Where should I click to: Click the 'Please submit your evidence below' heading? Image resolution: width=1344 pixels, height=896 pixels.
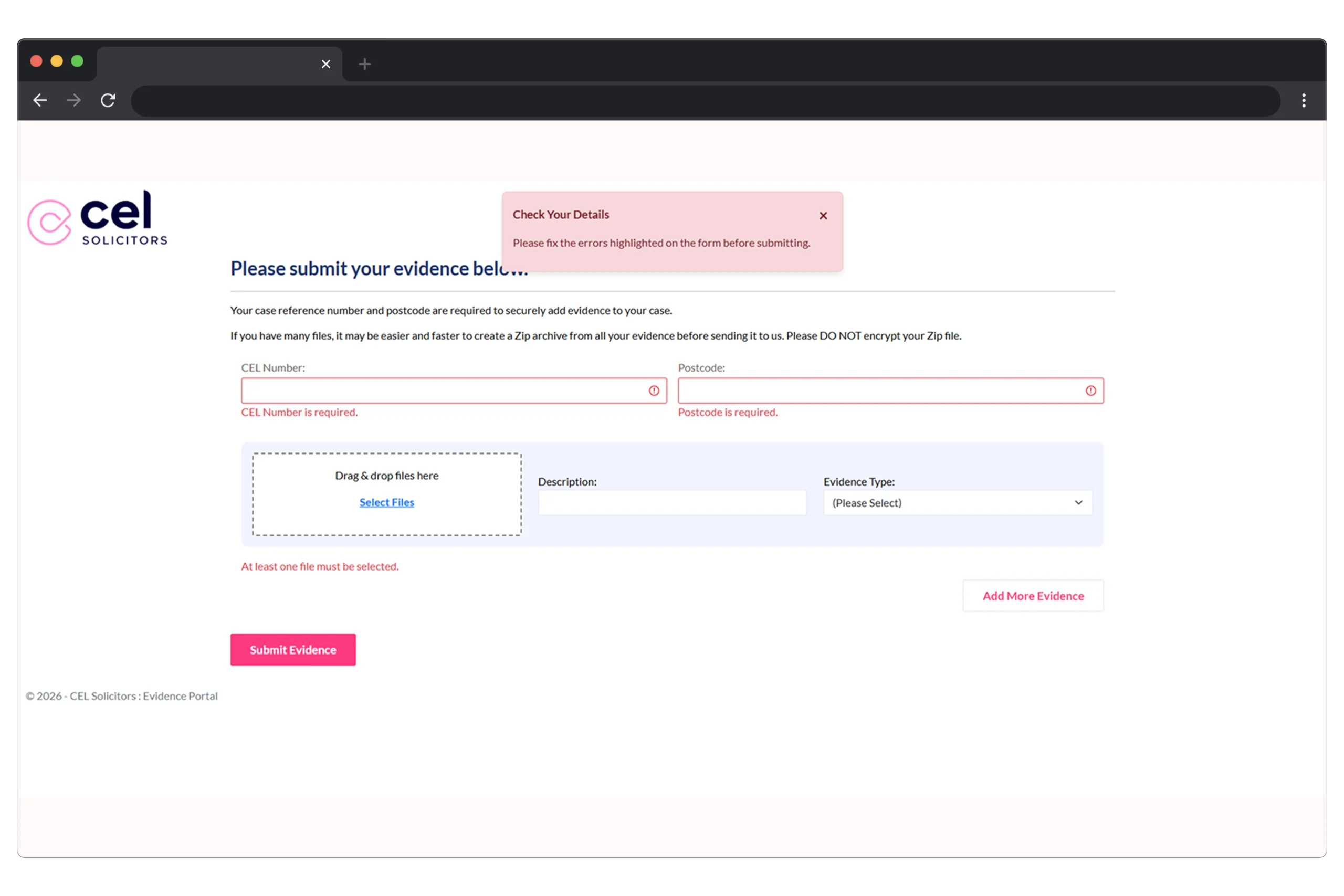tap(379, 268)
